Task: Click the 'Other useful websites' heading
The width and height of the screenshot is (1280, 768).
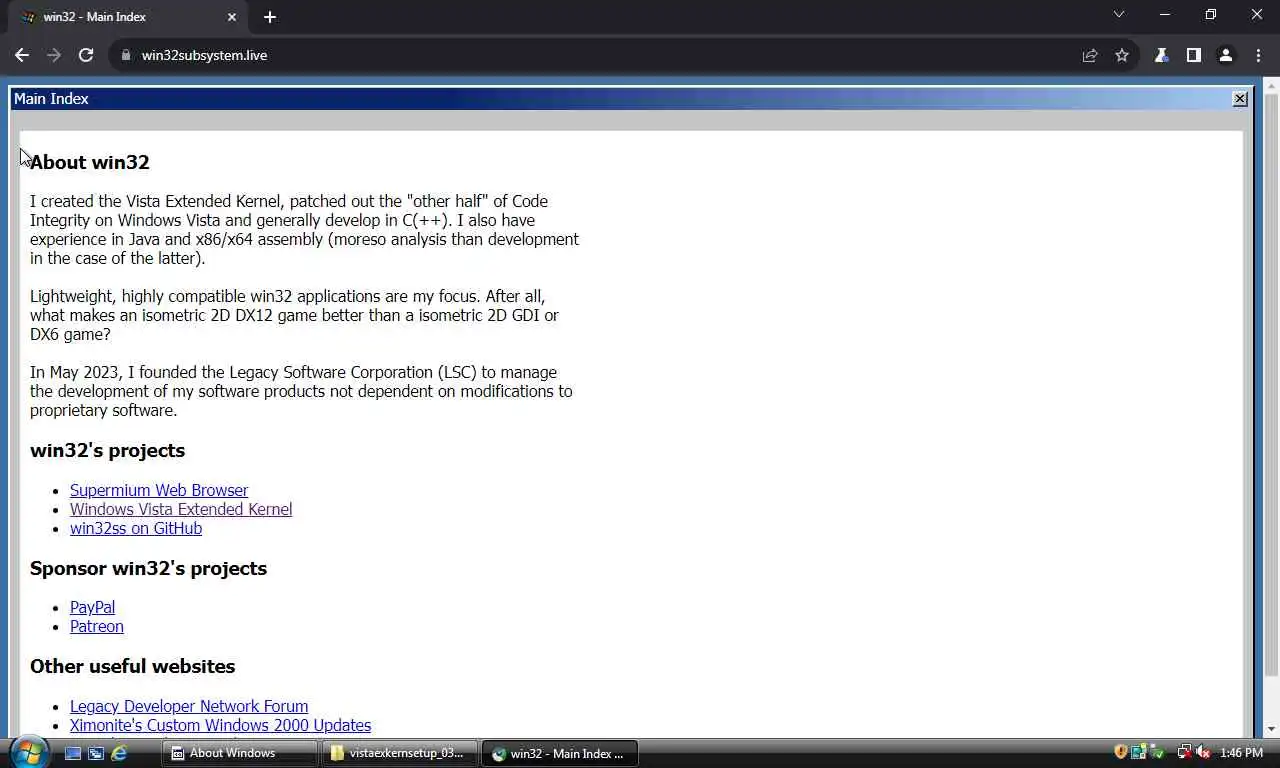Action: (x=133, y=666)
